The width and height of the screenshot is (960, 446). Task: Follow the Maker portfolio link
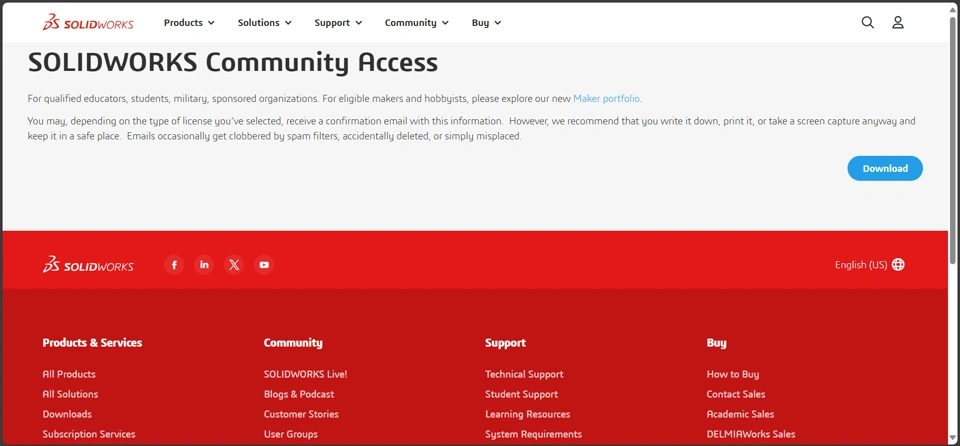606,99
